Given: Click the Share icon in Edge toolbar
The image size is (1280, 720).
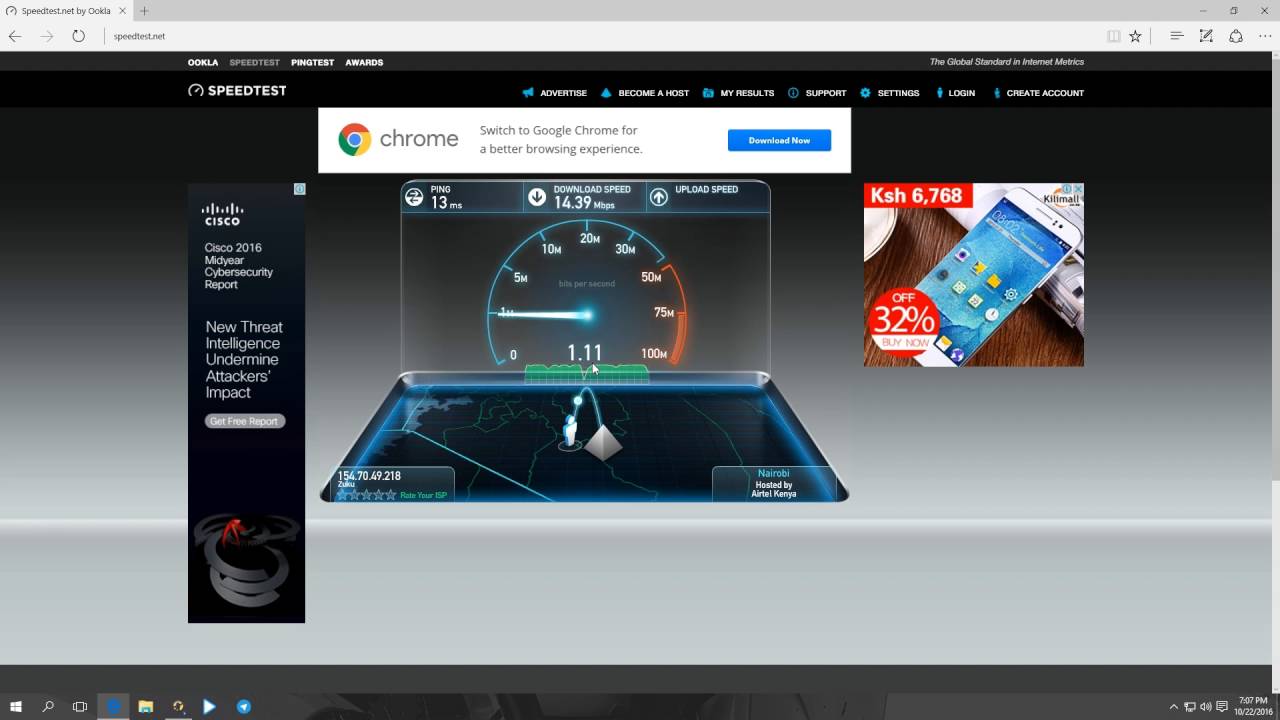Looking at the screenshot, I should click(x=1236, y=36).
